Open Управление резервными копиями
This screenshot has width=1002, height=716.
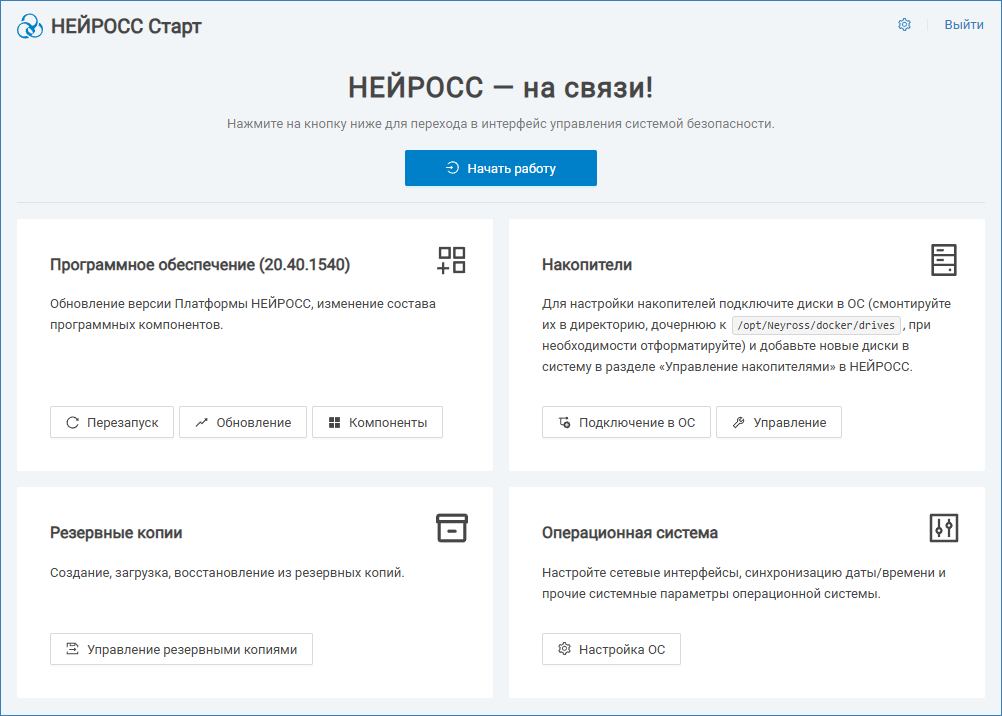tap(181, 649)
